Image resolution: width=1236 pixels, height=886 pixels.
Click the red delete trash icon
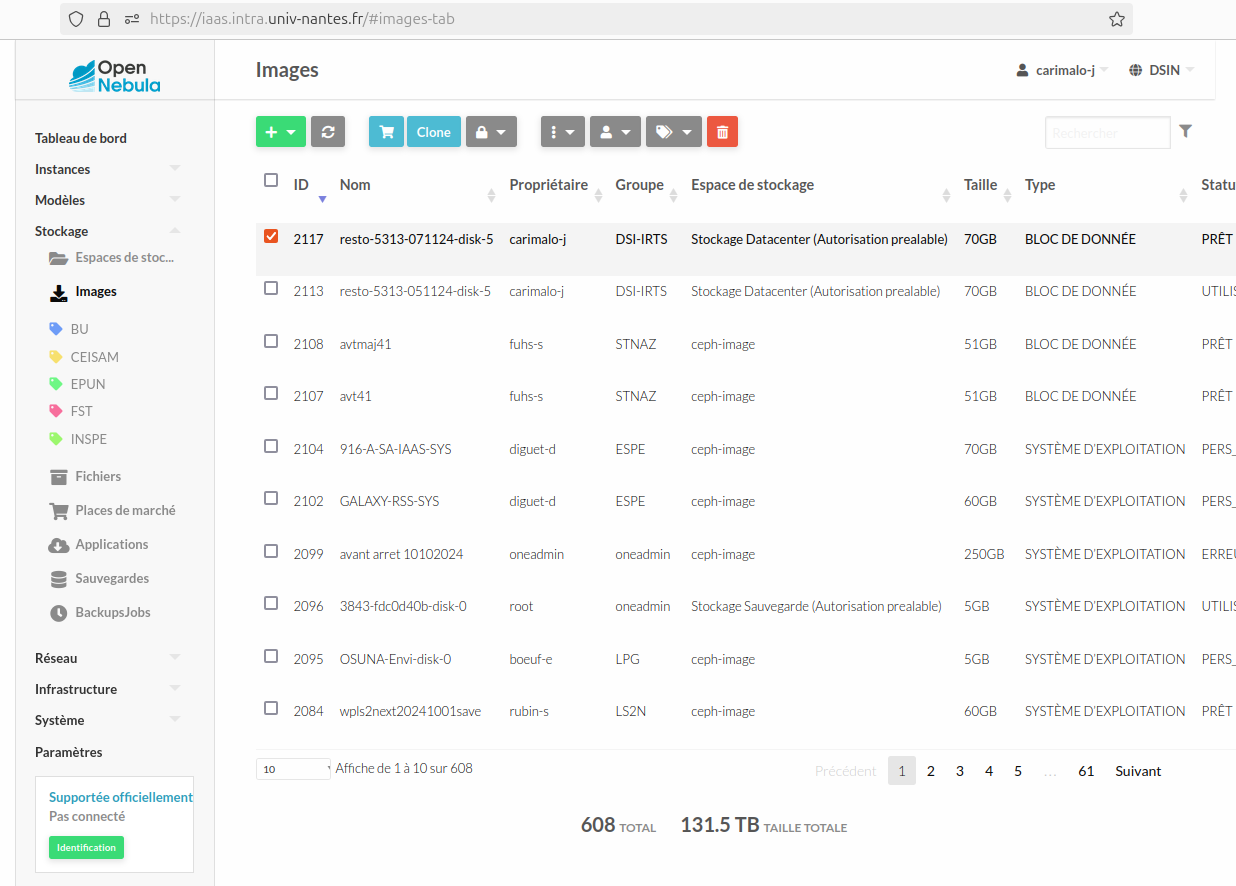[x=722, y=131]
